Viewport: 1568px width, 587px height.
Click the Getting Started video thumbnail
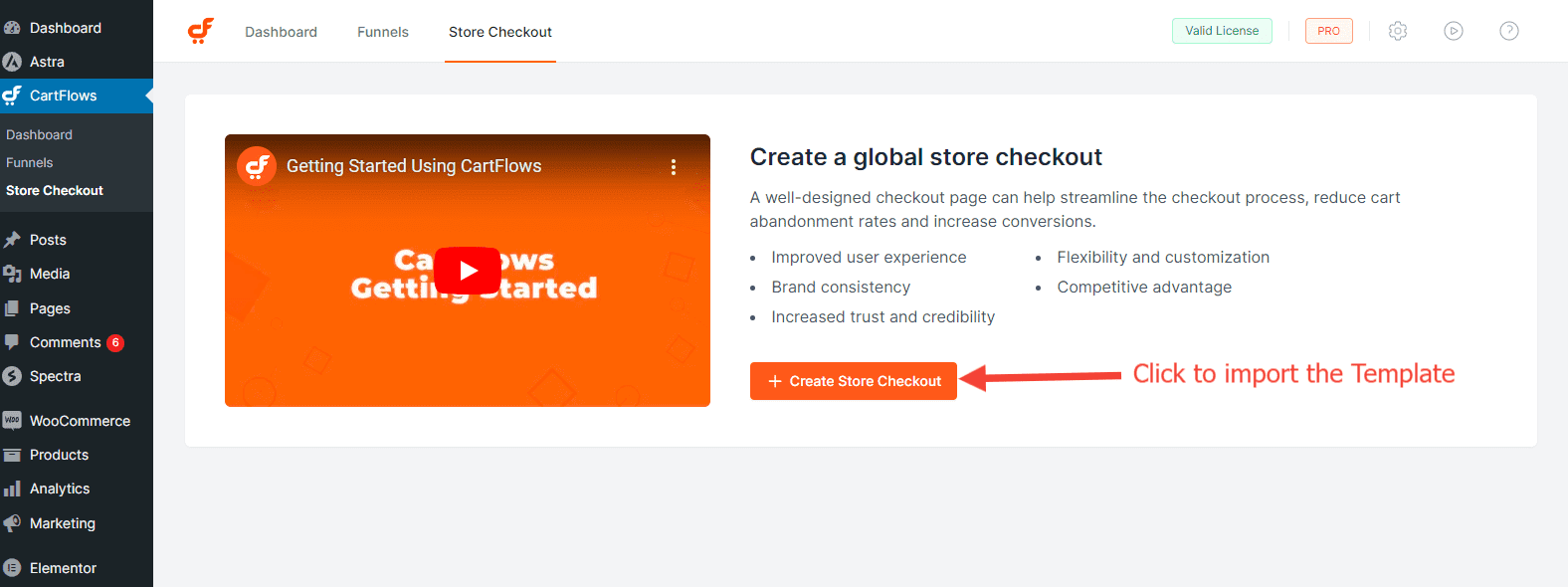468,271
